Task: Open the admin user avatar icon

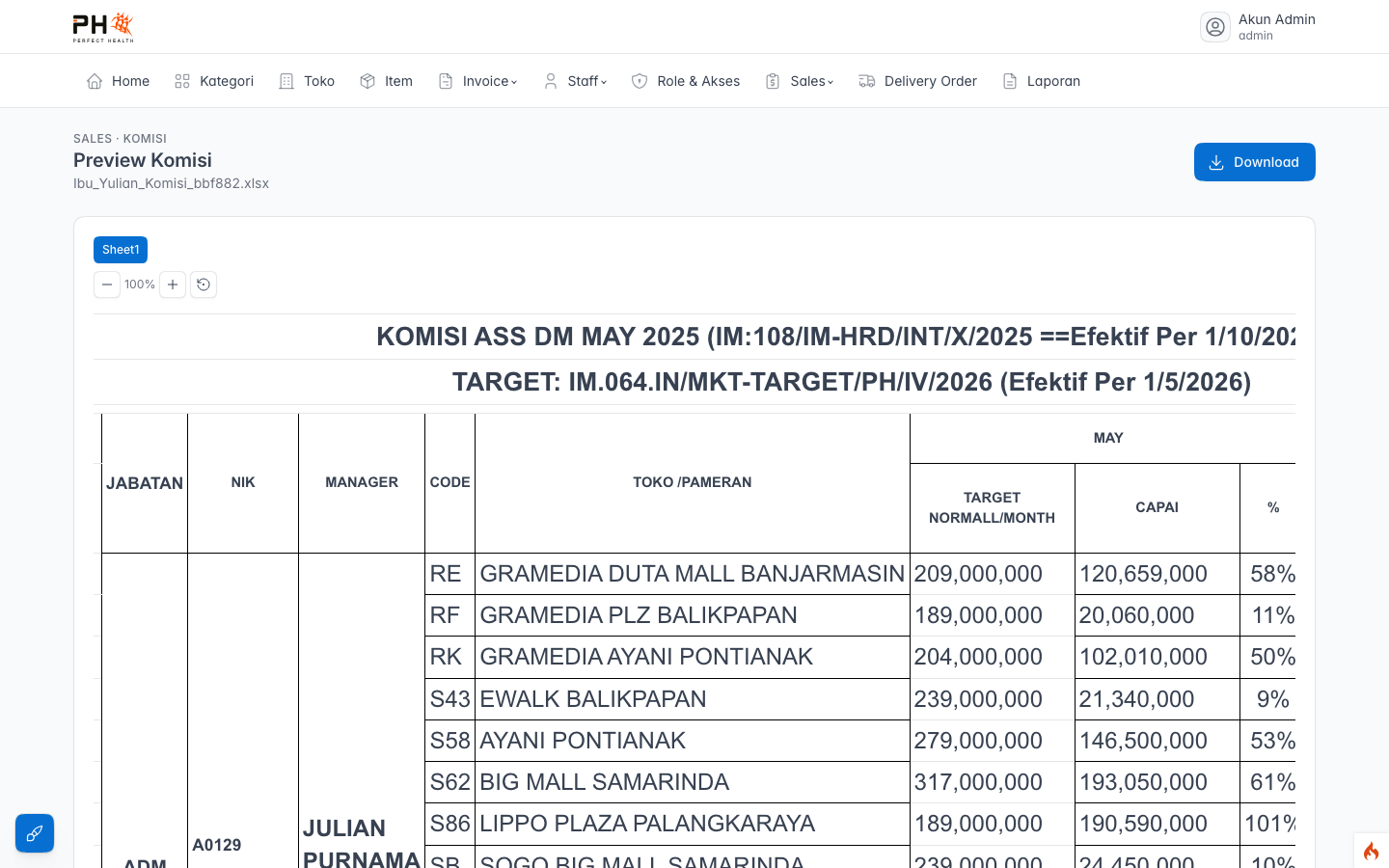Action: 1215,27
